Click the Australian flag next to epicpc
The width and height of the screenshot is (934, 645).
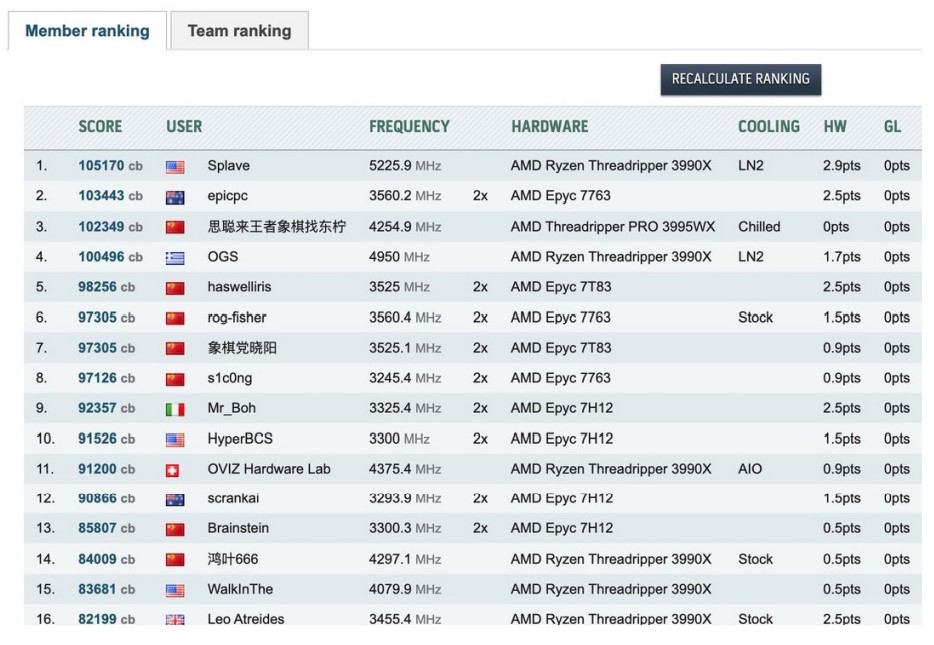(x=175, y=197)
